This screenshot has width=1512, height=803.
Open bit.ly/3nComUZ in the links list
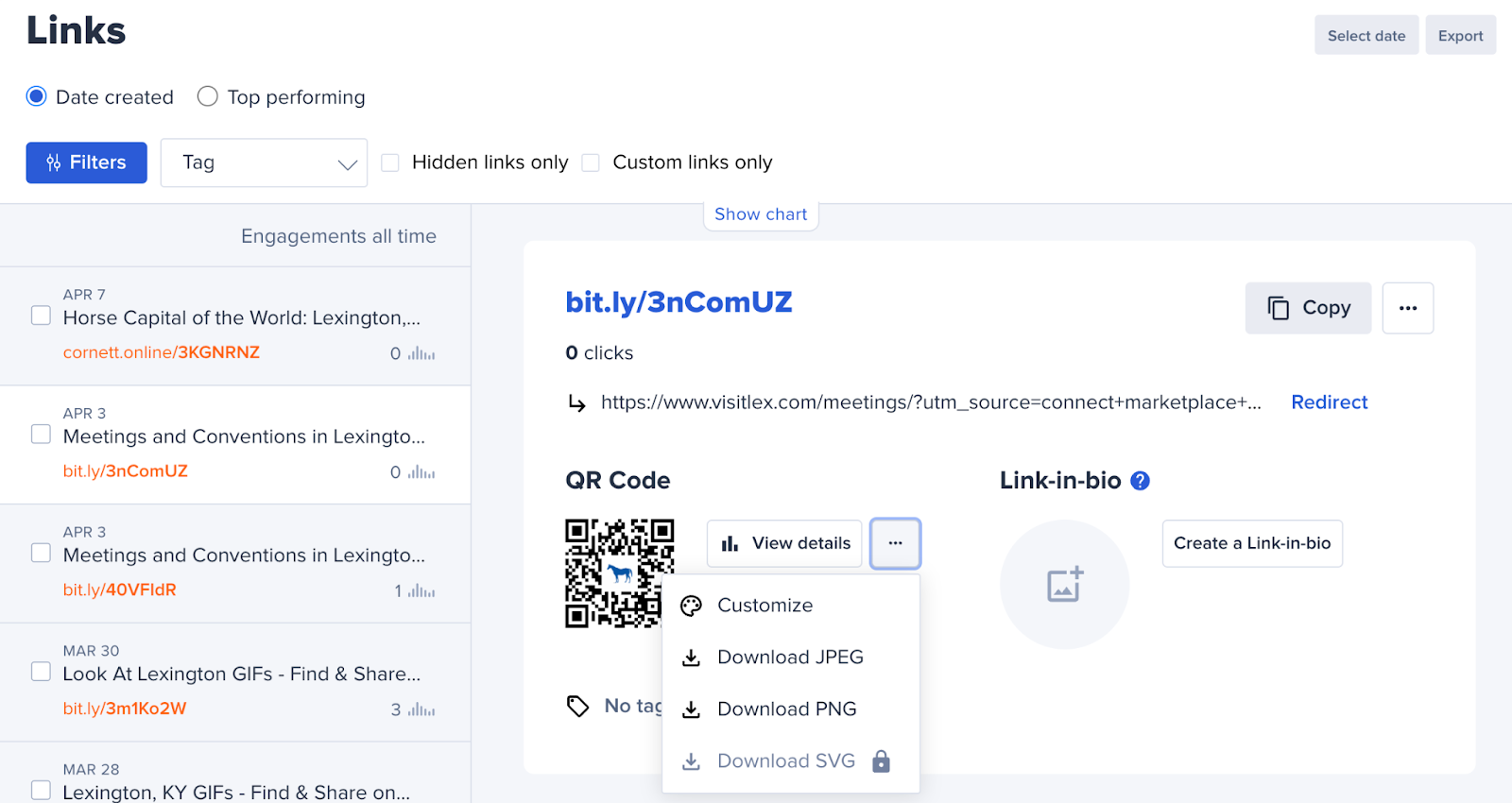pyautogui.click(x=126, y=471)
